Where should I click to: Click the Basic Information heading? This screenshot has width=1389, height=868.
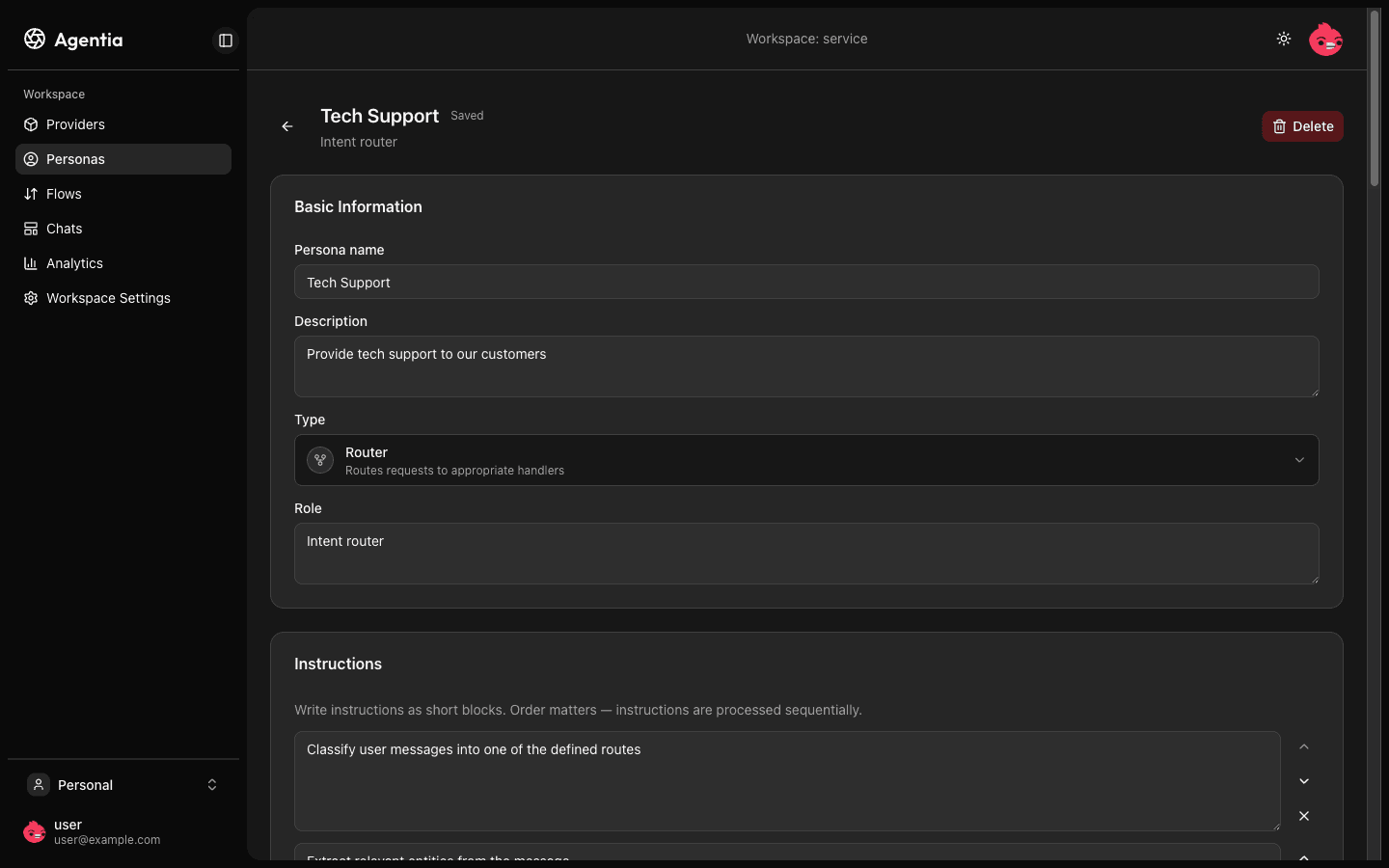click(358, 206)
